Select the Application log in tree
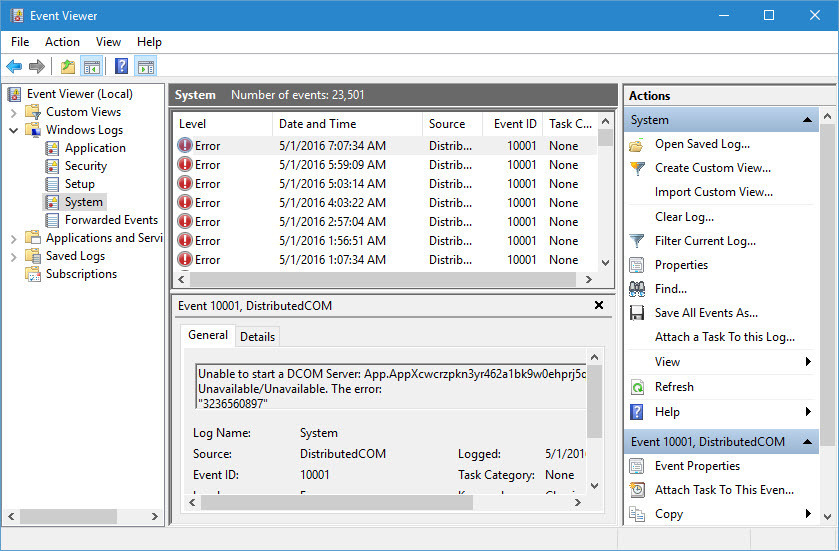839x551 pixels. pos(95,148)
